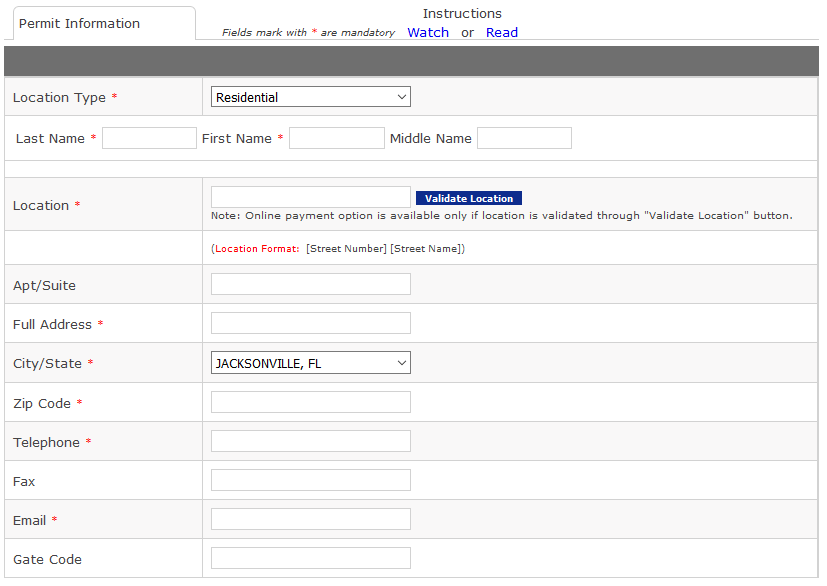The image size is (827, 586).
Task: Open the Read instructions link
Action: [x=502, y=33]
